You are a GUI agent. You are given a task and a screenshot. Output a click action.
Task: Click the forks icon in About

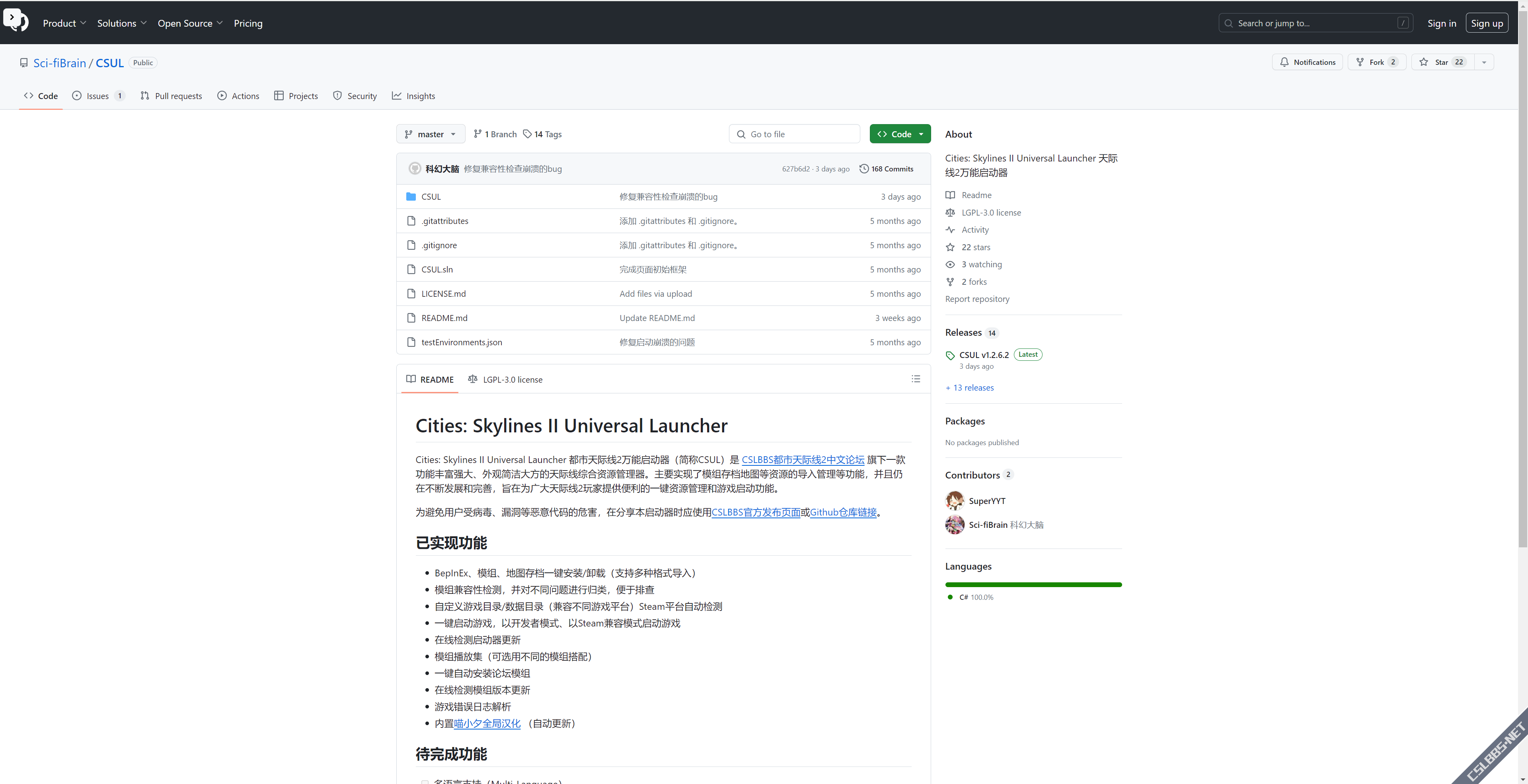point(950,282)
